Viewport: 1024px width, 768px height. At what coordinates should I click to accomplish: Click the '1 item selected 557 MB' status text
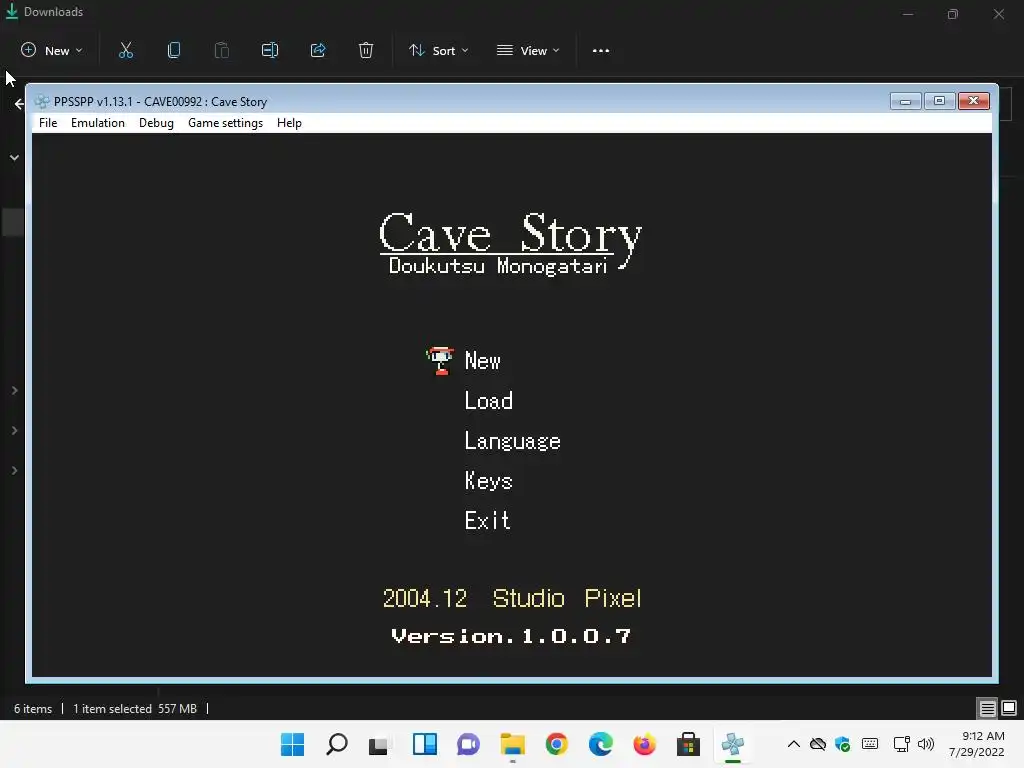click(135, 709)
